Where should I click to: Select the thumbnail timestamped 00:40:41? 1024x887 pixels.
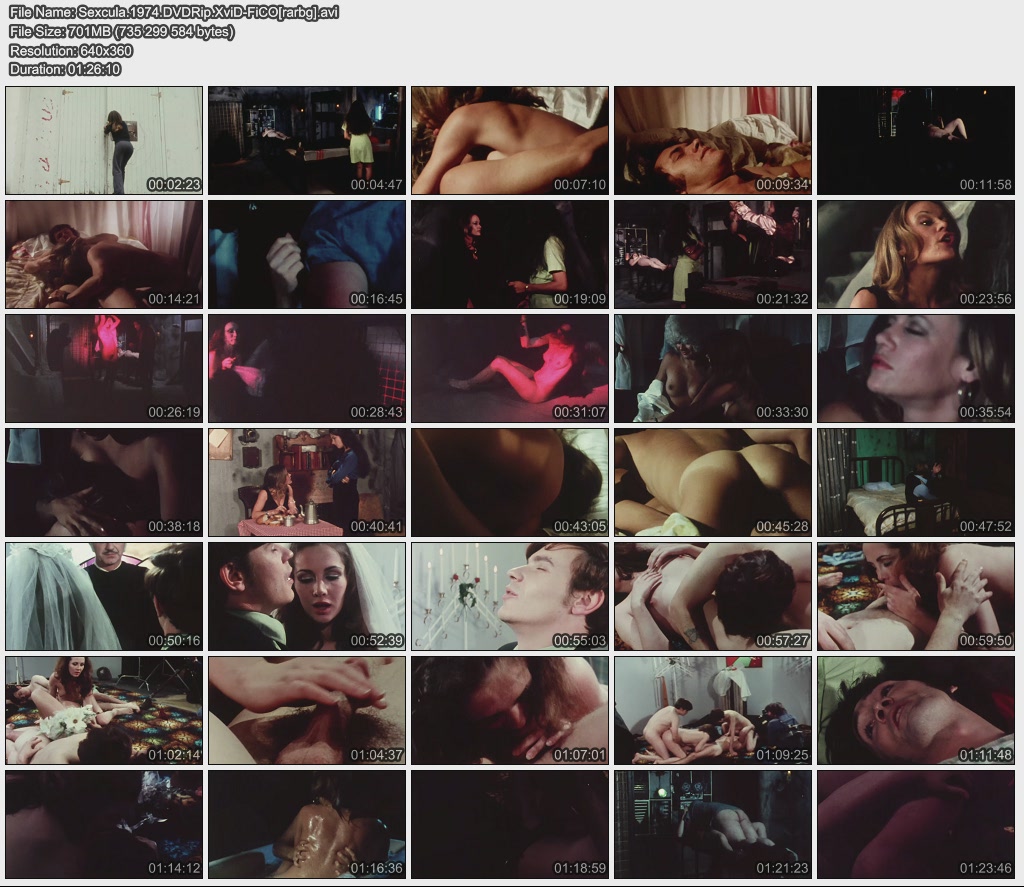[307, 482]
